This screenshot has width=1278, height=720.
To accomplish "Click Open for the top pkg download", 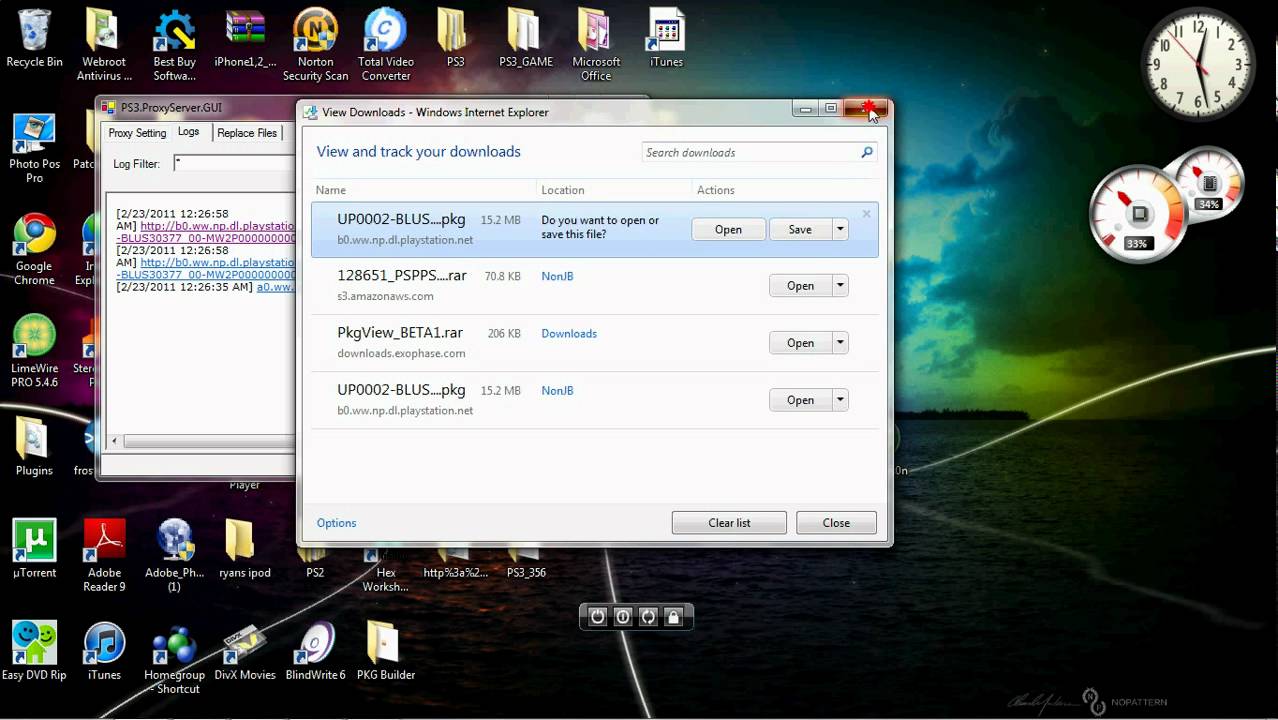I will point(728,229).
